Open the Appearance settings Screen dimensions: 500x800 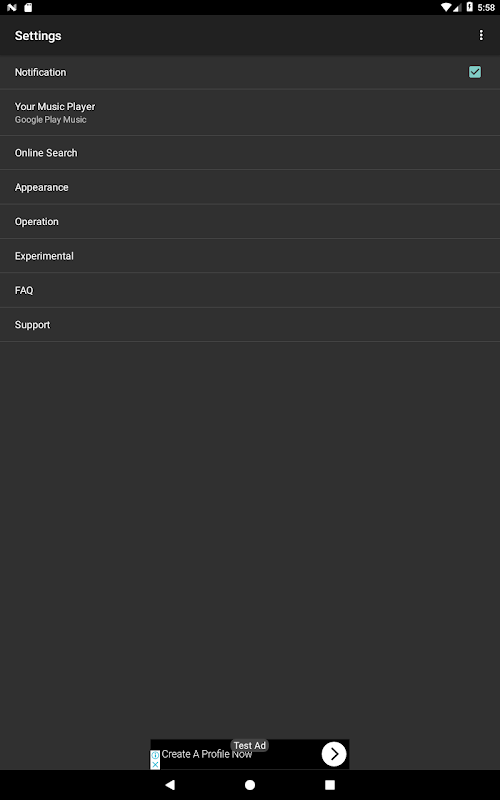pos(250,187)
